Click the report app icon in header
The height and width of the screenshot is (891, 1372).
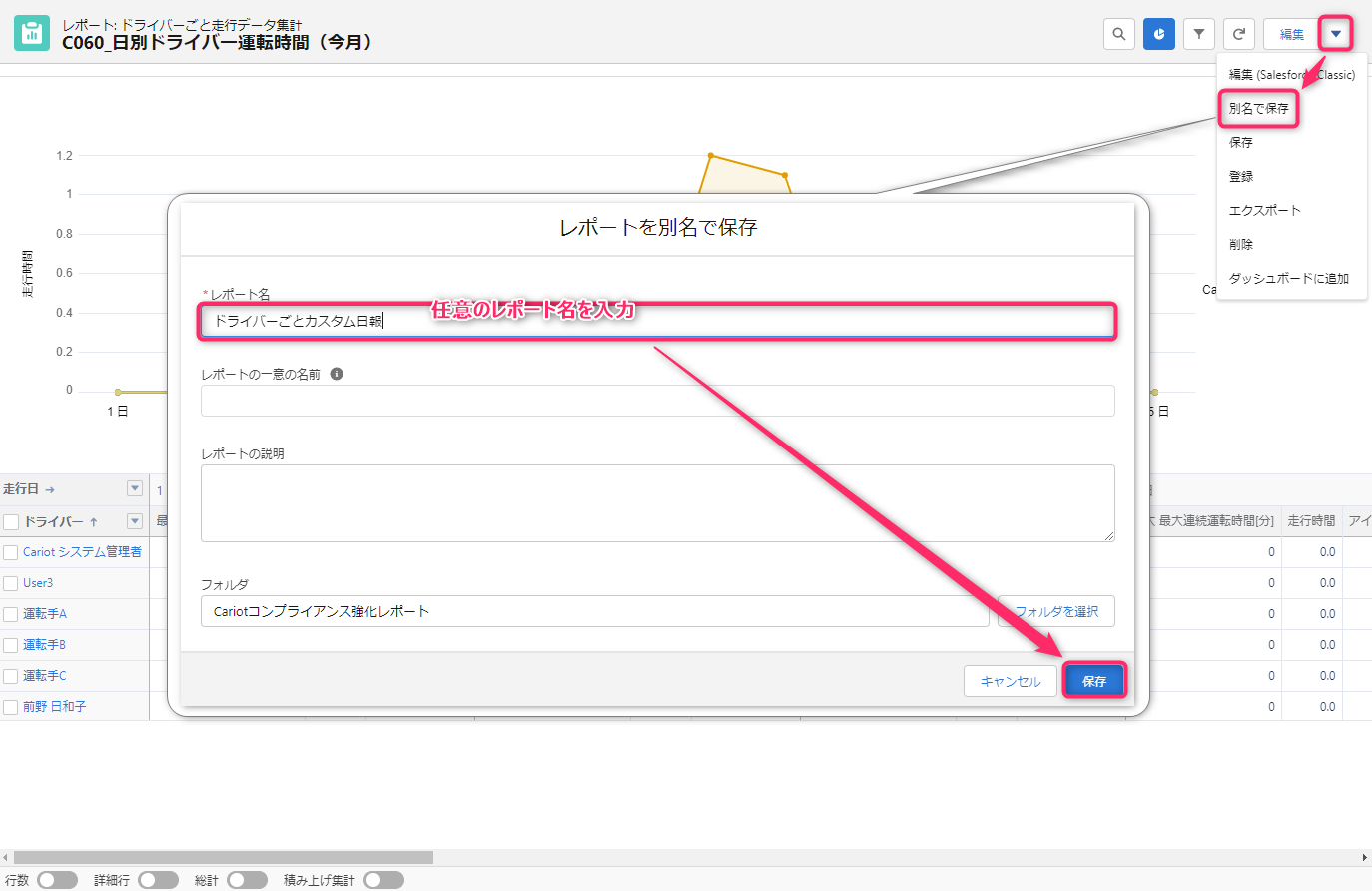click(32, 33)
